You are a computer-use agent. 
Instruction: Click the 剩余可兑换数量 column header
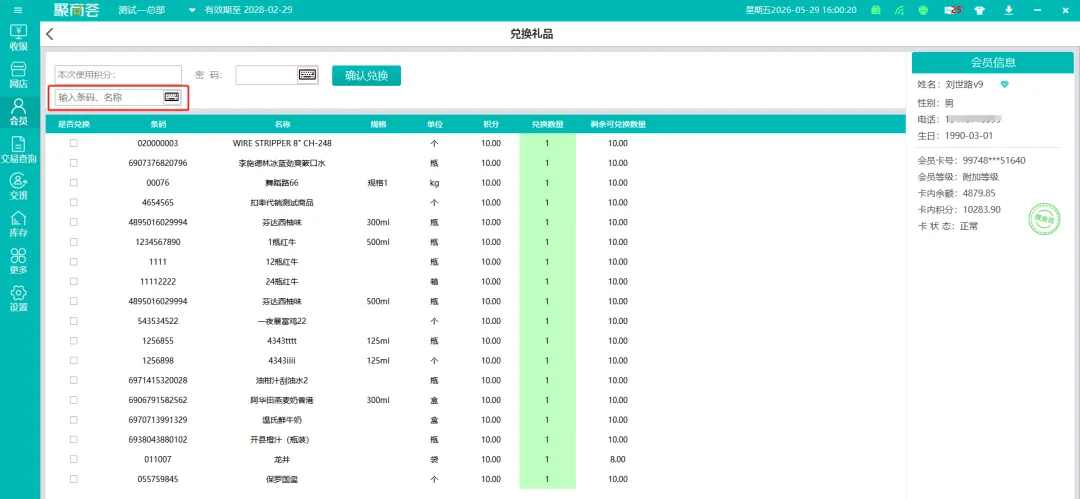[x=618, y=125]
